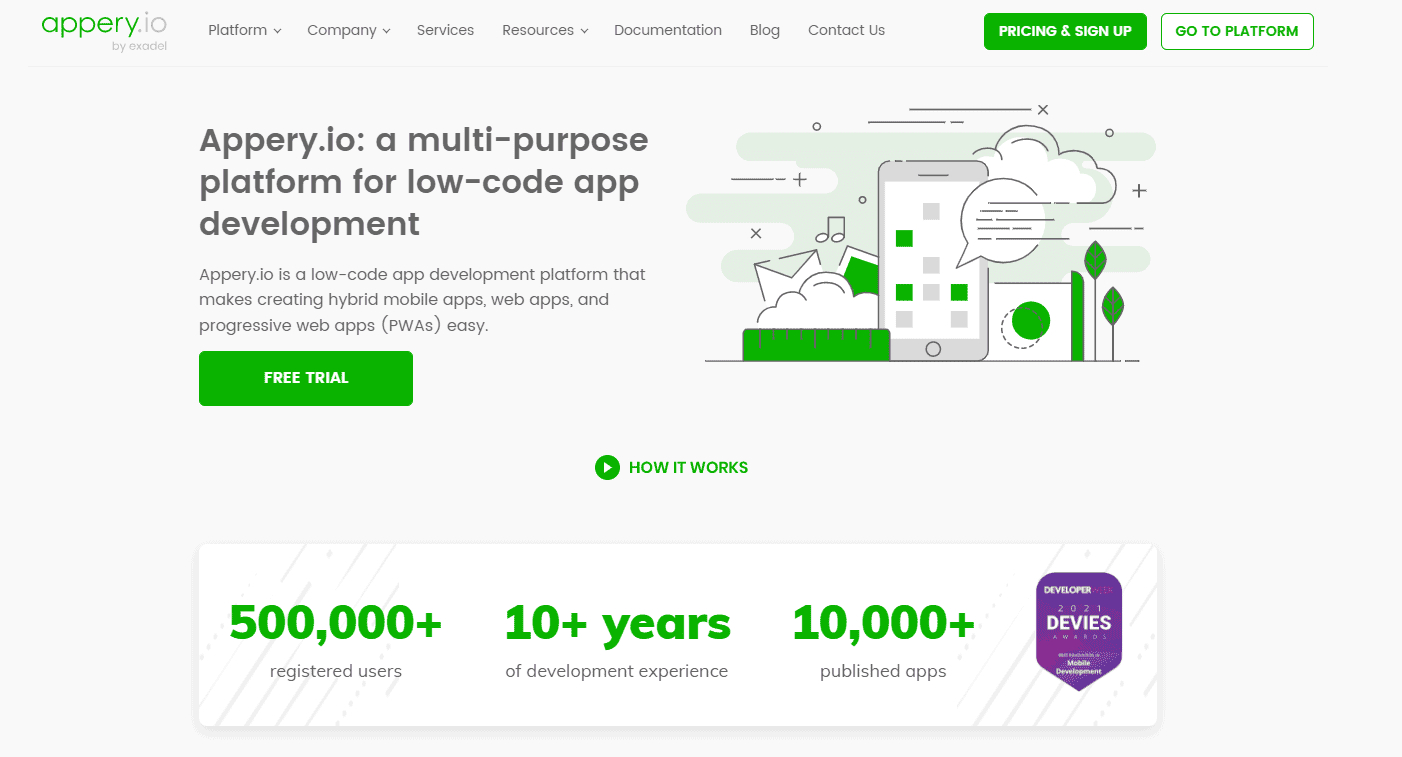Open the Contact Us page
The width and height of the screenshot is (1402, 757).
click(x=846, y=30)
